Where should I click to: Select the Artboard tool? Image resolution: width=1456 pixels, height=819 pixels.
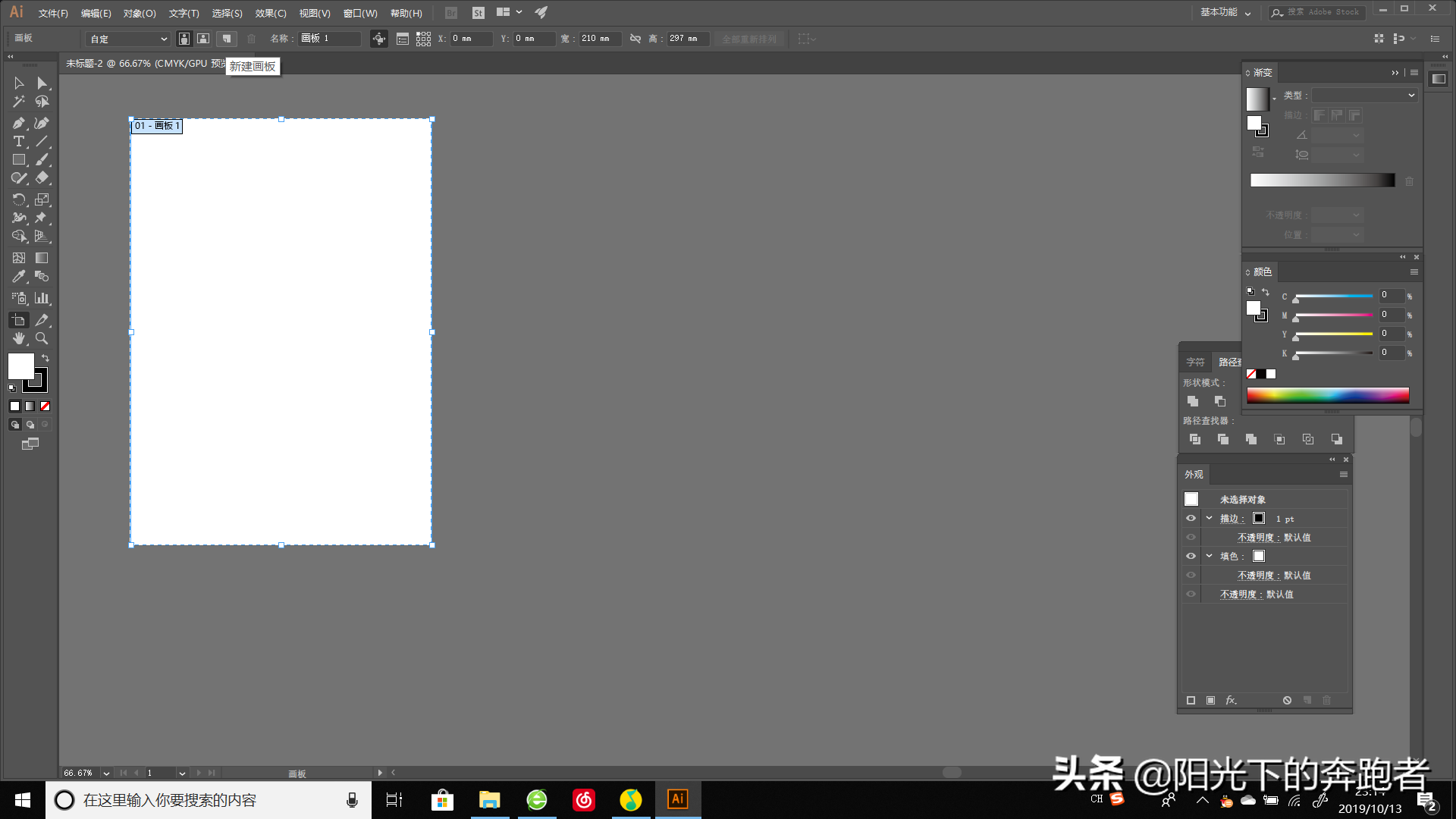point(19,320)
